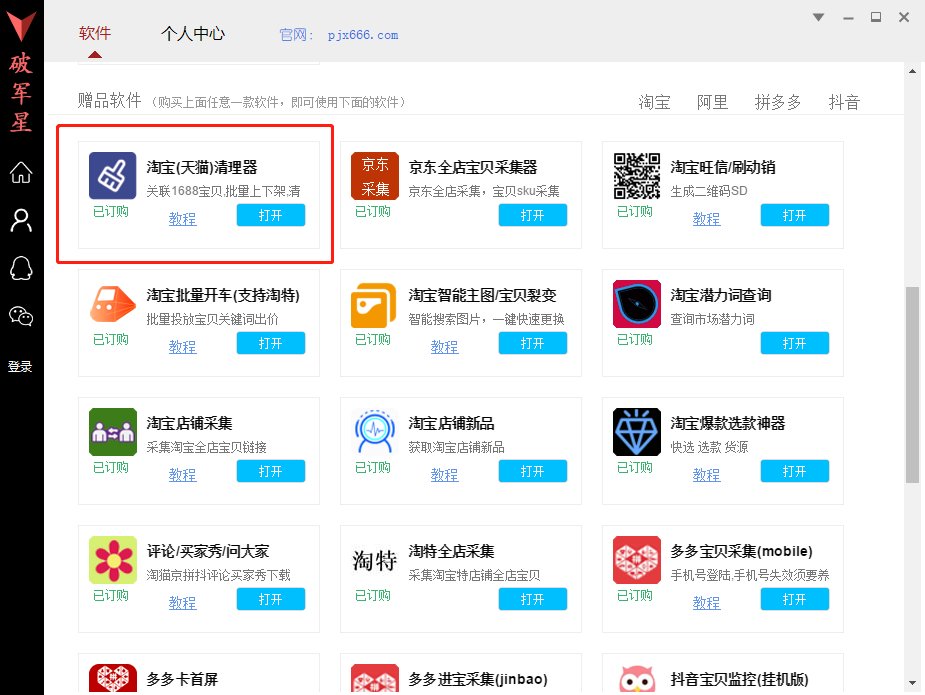Open 淘宝店铺新品 with 打开 button
Viewport: 925px width, 695px height.
pyautogui.click(x=533, y=471)
